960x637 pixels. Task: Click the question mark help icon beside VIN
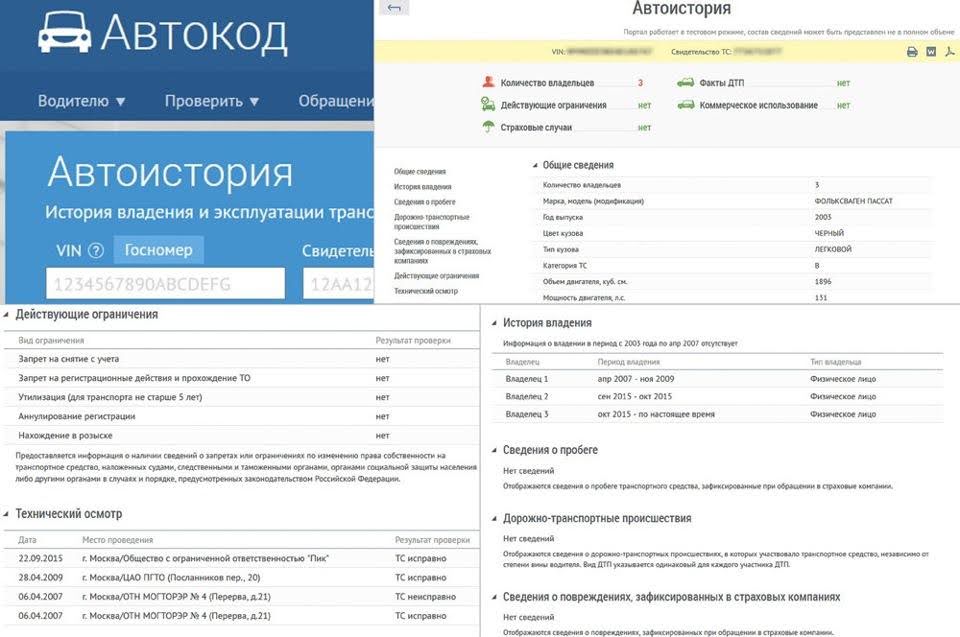pyautogui.click(x=96, y=250)
